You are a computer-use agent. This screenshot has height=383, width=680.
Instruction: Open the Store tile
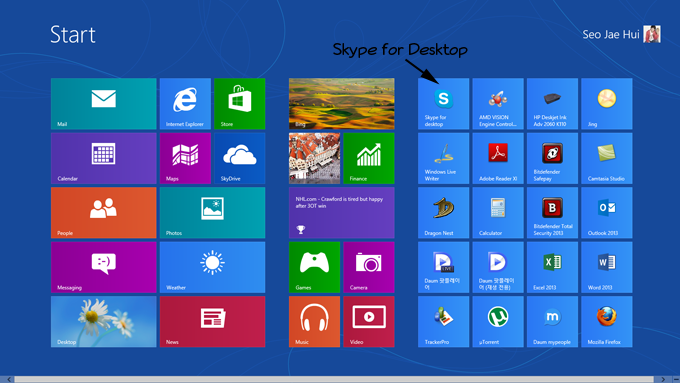click(x=239, y=104)
